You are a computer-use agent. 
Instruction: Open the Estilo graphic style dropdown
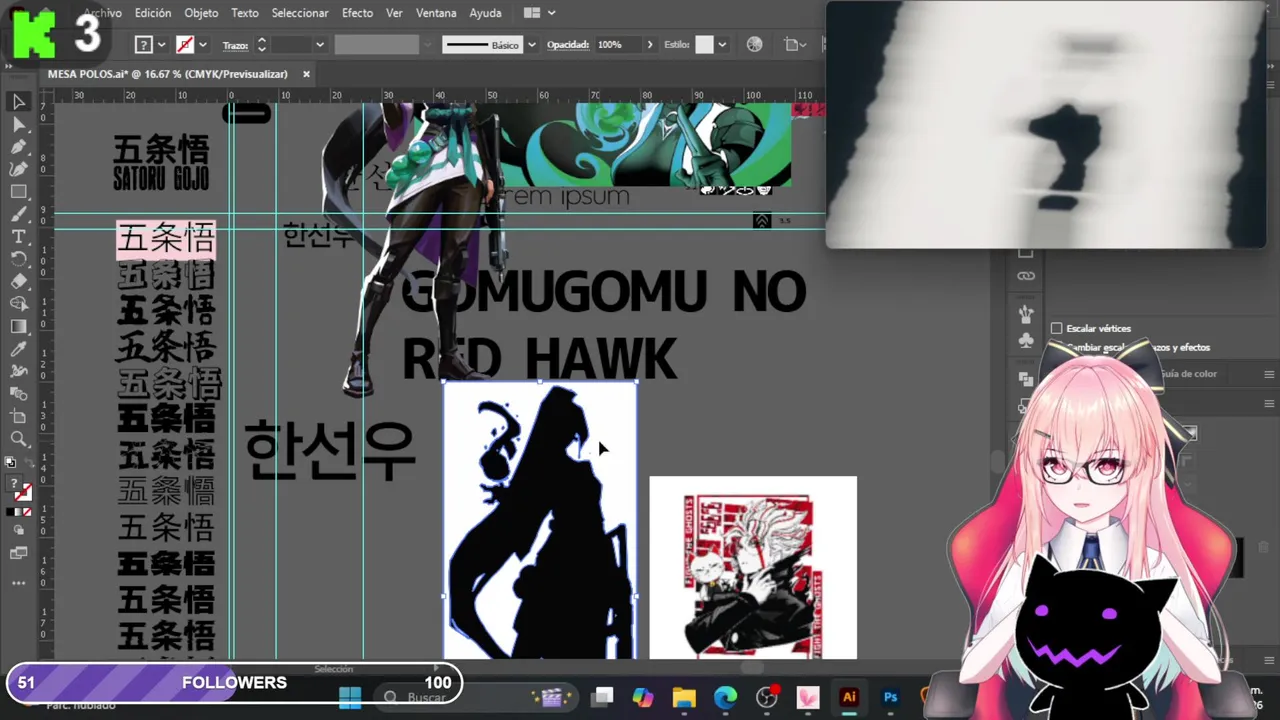(x=722, y=45)
